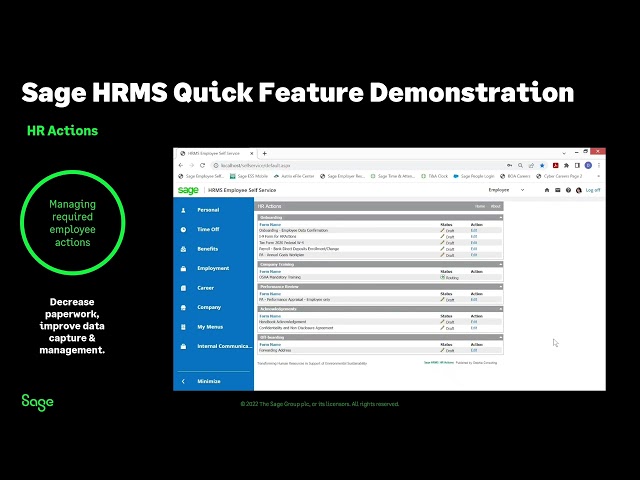Edit the Tax Form 2020 Federal W-4

(474, 242)
